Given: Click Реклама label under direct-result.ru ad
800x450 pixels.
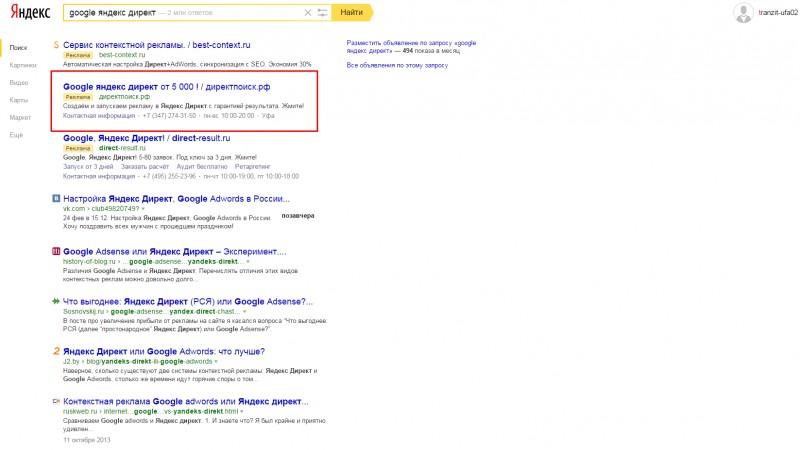Looking at the screenshot, I should click(78, 148).
